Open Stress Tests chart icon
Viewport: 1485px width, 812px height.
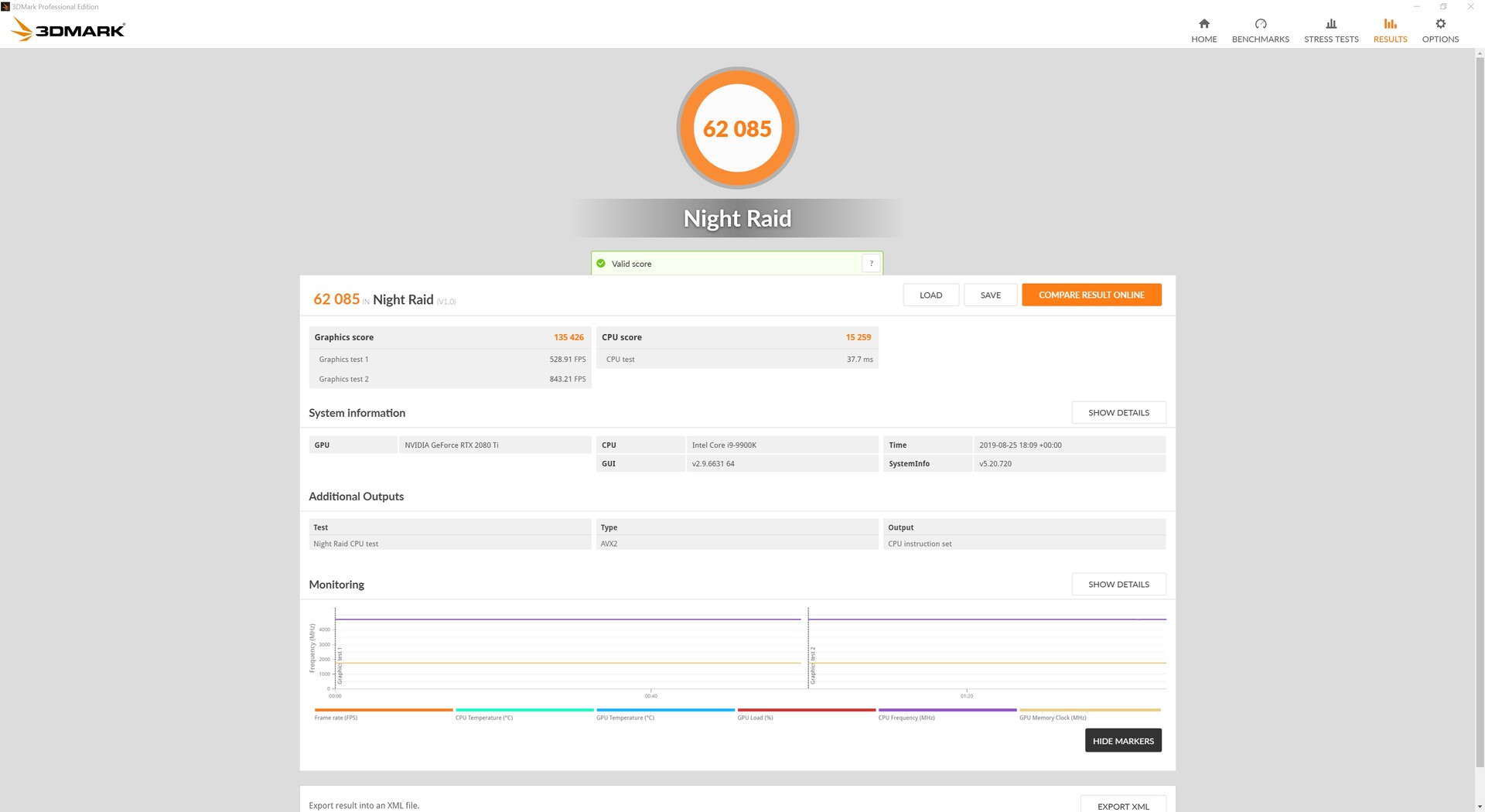click(1330, 24)
